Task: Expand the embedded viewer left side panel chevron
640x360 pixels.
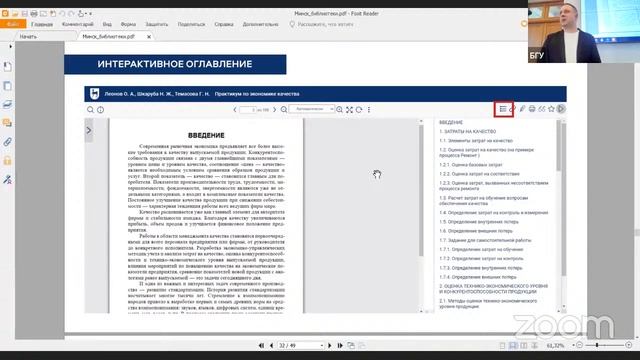Action: [x=89, y=131]
